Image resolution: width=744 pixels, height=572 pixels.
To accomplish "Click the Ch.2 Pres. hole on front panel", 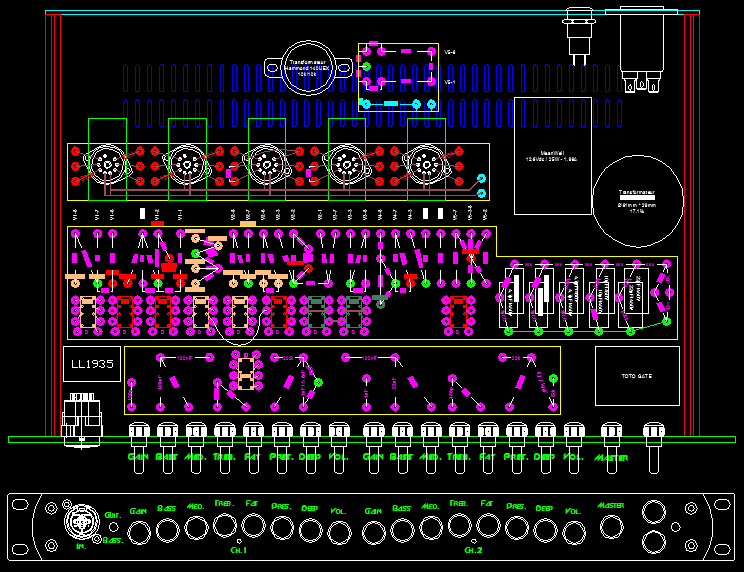I will [517, 528].
